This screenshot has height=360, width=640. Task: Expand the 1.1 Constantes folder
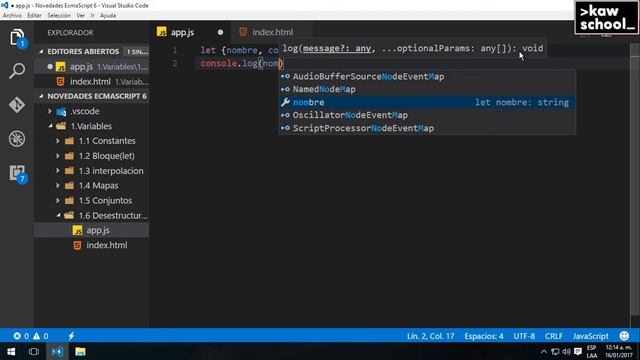[58, 141]
